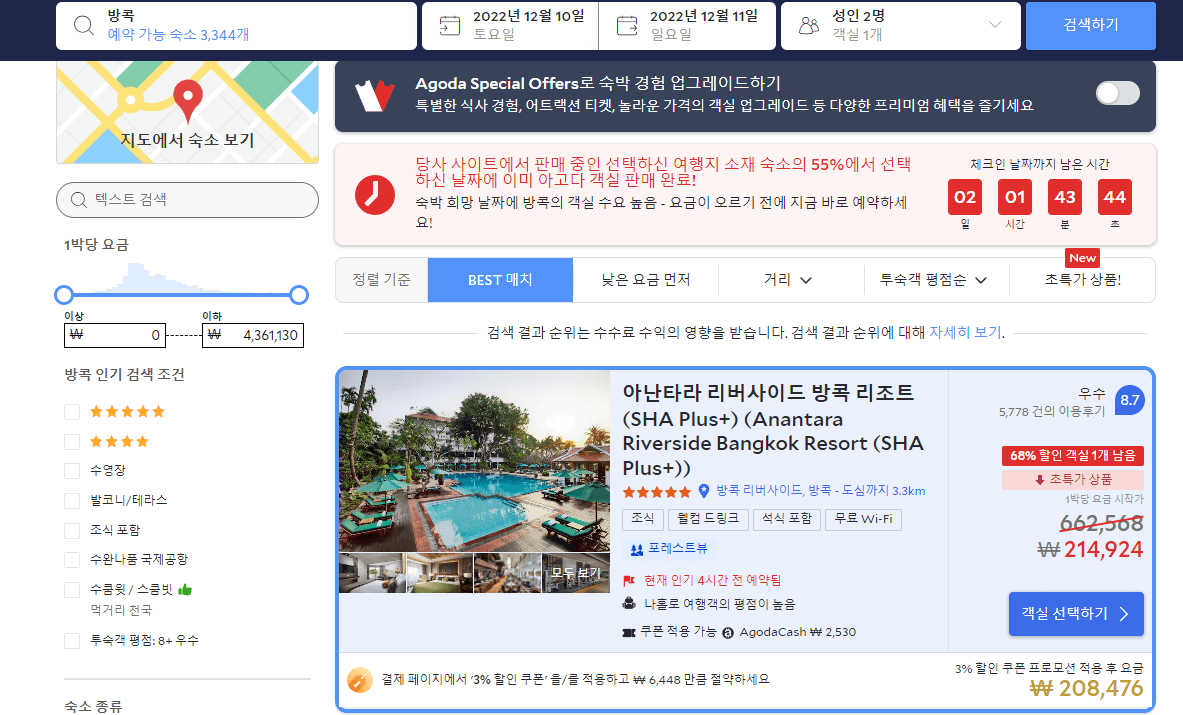The image size is (1183, 715).
Task: Click the location shield icon beside 방콕 리버사이드
Action: tap(704, 491)
